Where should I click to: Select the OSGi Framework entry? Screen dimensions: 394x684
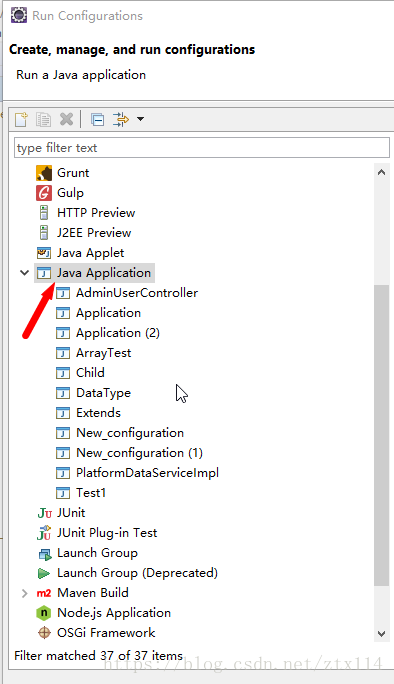click(x=96, y=633)
